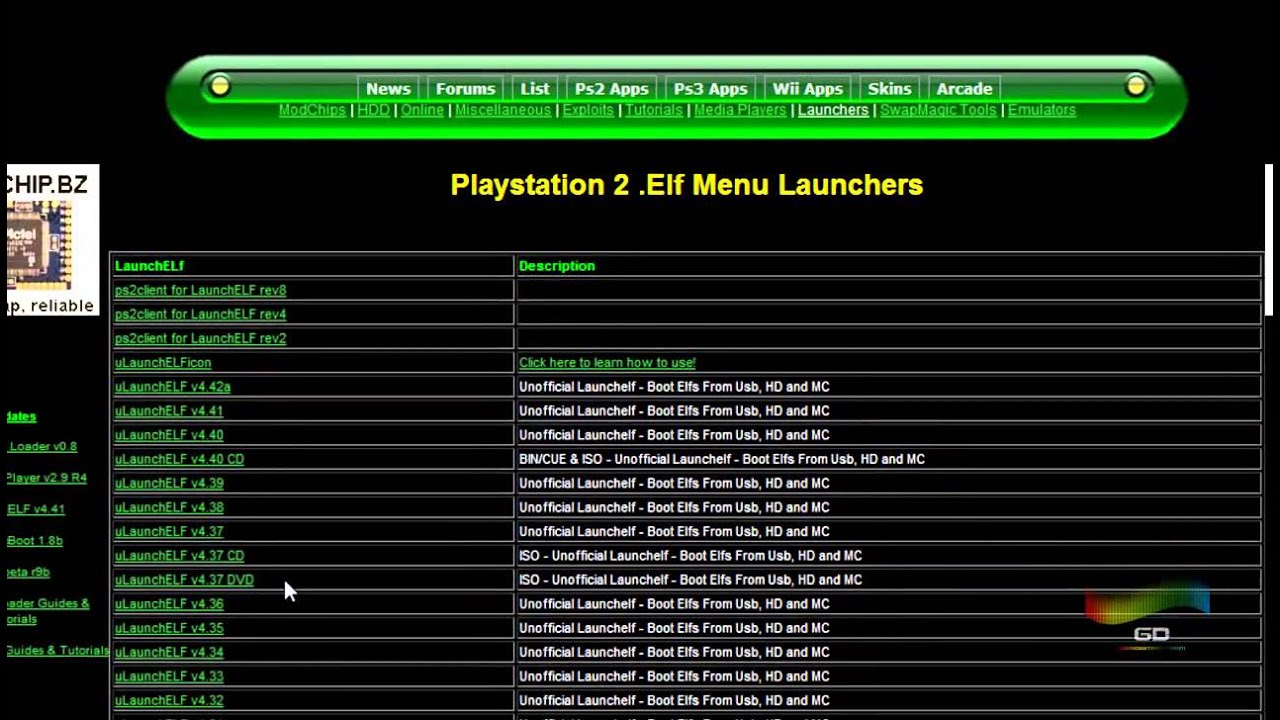1280x720 pixels.
Task: Open the Exploits submenu link
Action: (588, 110)
